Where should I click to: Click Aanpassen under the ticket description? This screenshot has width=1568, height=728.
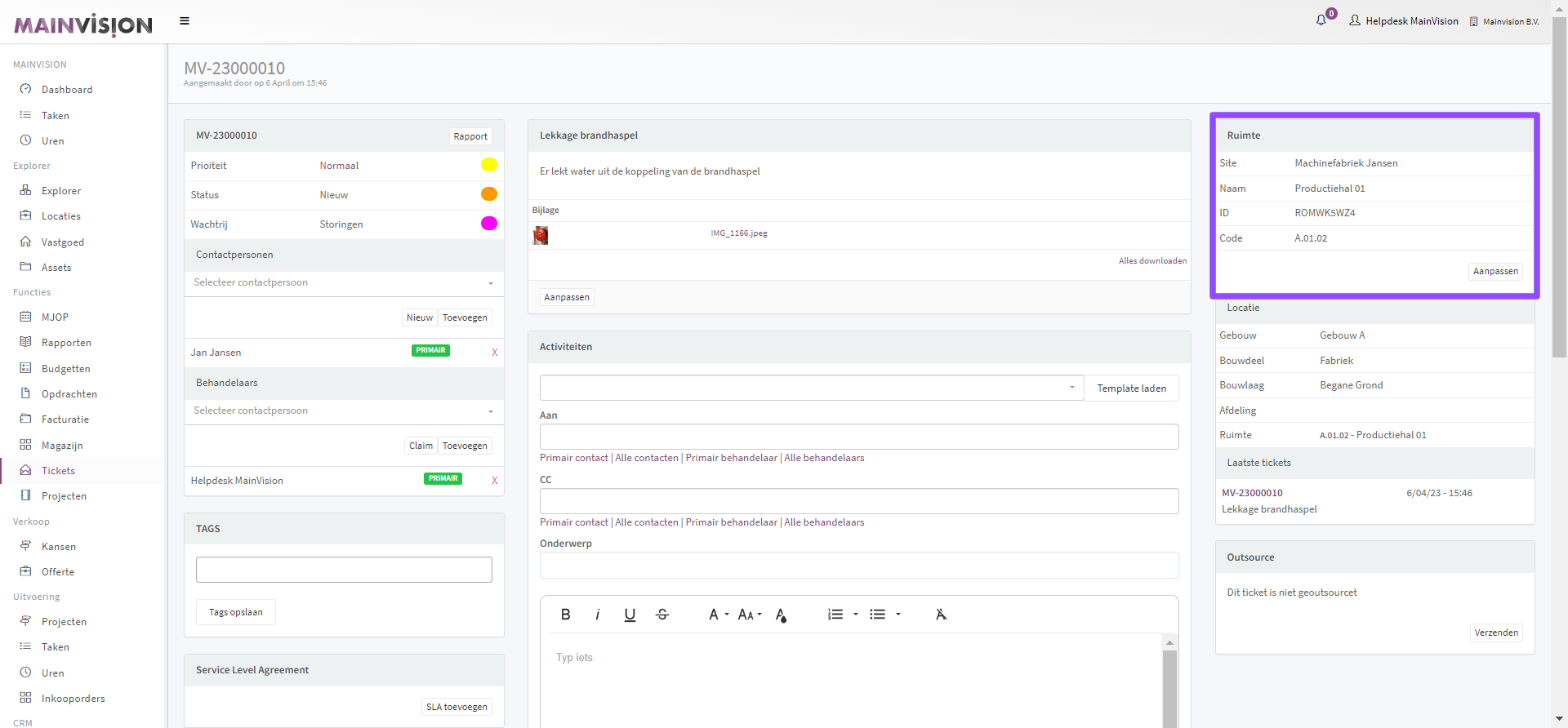coord(567,297)
